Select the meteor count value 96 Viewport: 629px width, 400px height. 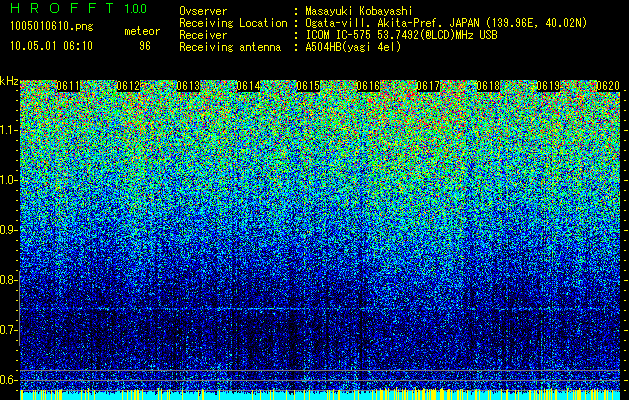[145, 46]
